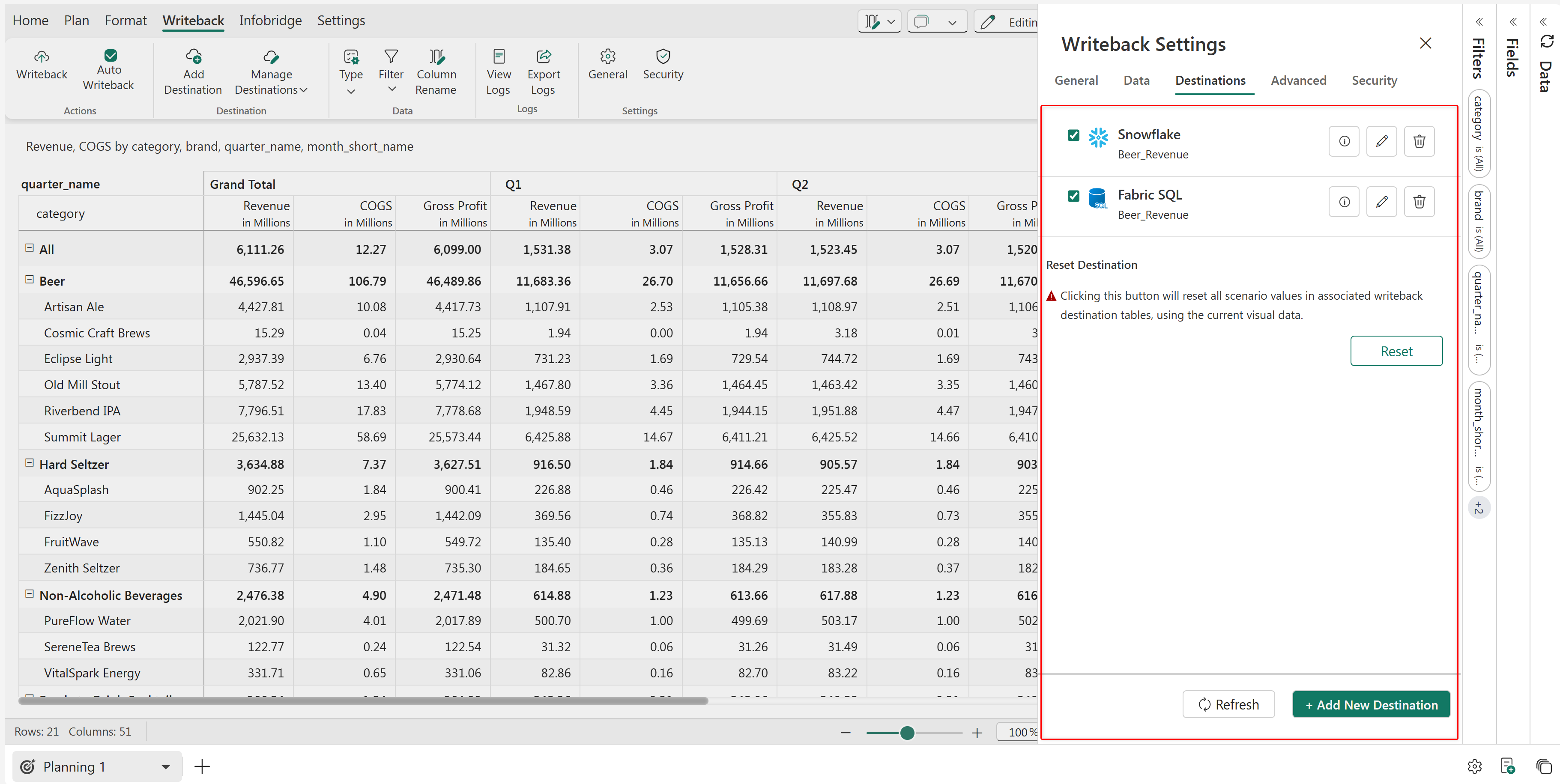This screenshot has height=784, width=1560.
Task: Uncheck the Snowflake destination checkbox
Action: coord(1073,135)
